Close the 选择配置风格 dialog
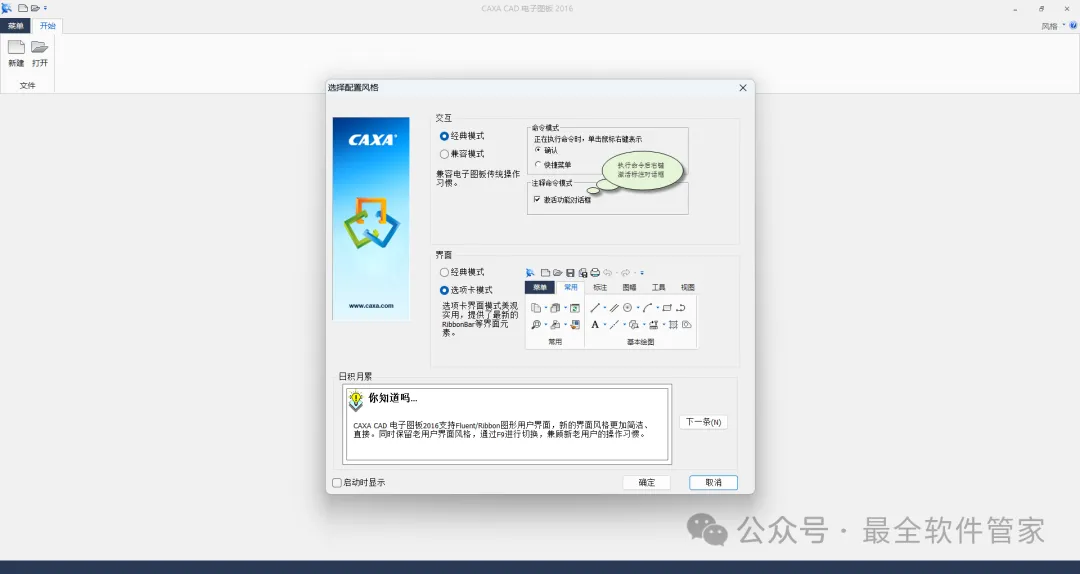 [742, 88]
